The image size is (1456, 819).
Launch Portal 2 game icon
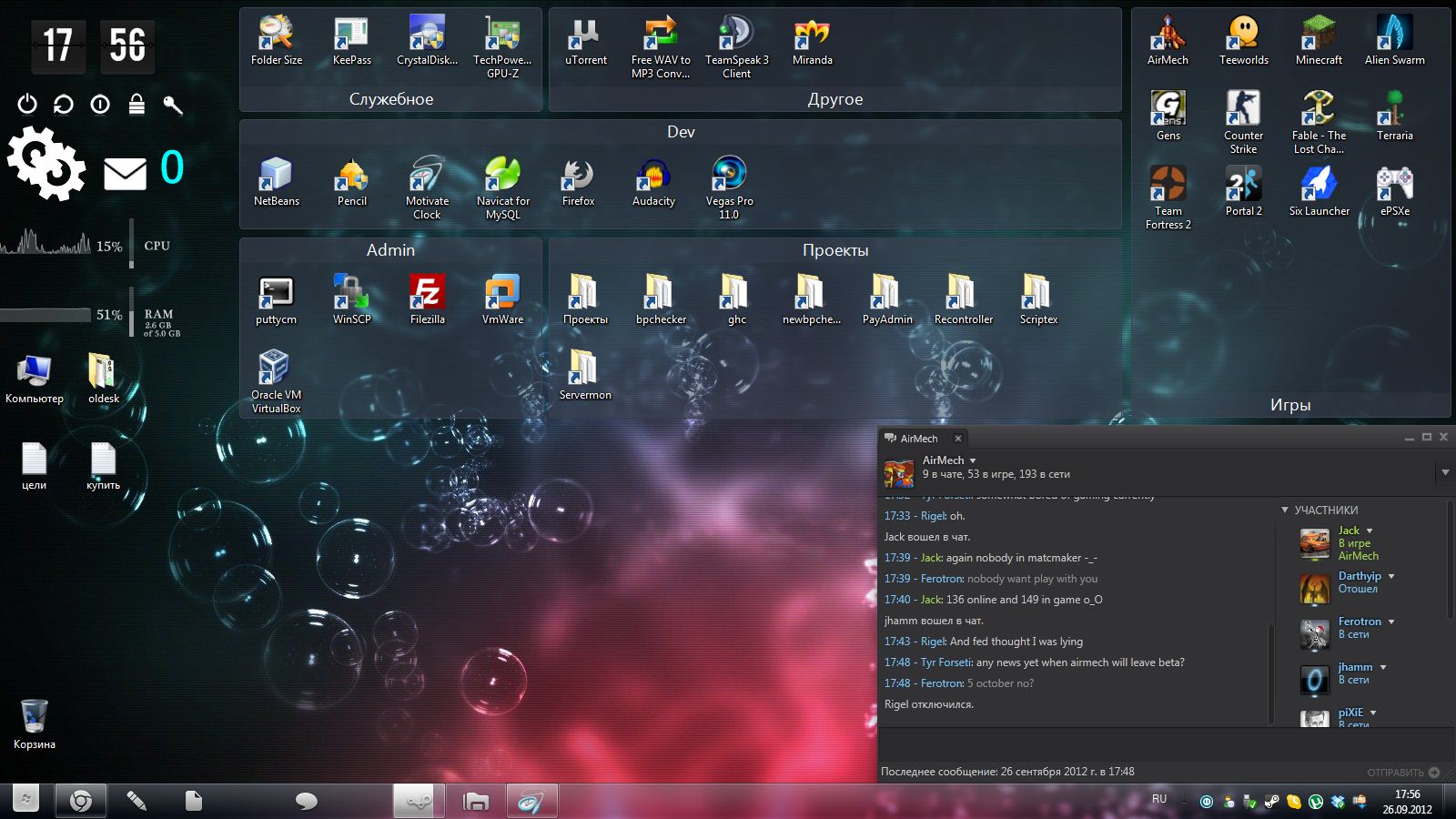(1243, 191)
